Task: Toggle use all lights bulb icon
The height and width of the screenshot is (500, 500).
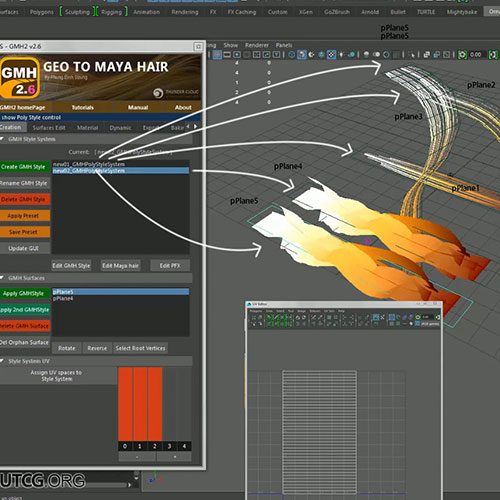Action: (x=341, y=54)
